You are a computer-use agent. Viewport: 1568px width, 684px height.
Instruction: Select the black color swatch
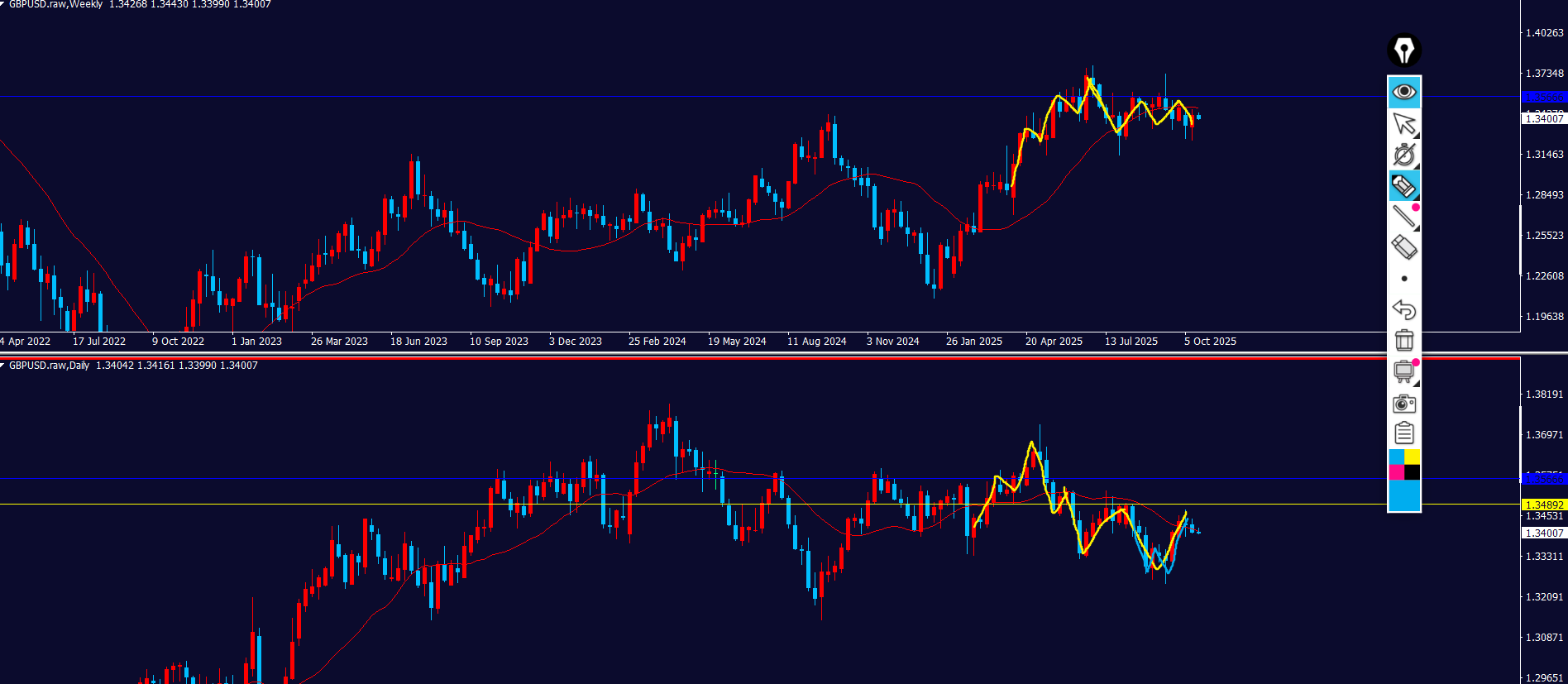coord(1412,472)
